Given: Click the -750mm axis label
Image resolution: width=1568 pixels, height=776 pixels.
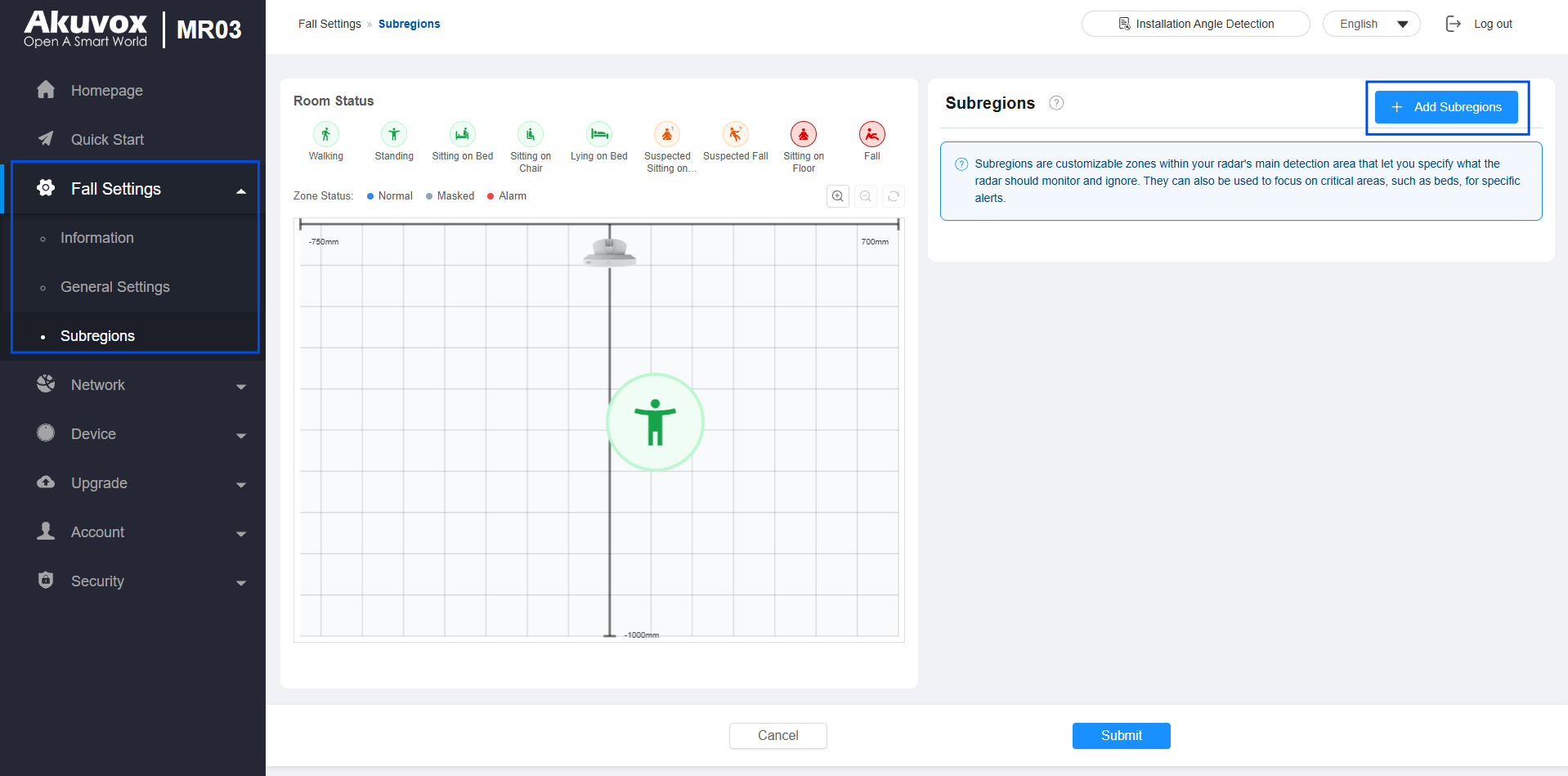Looking at the screenshot, I should pyautogui.click(x=324, y=242).
